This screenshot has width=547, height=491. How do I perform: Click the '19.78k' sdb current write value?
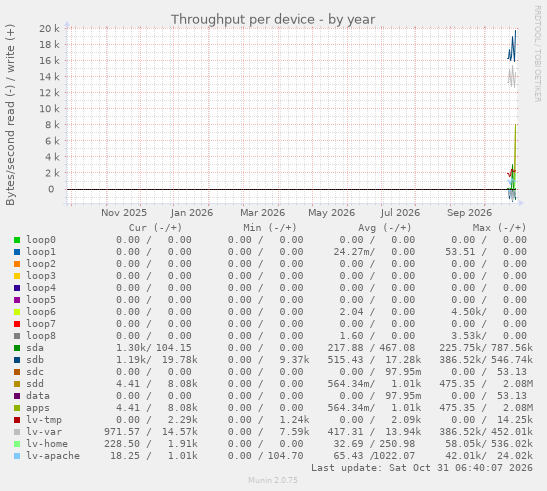coord(180,360)
